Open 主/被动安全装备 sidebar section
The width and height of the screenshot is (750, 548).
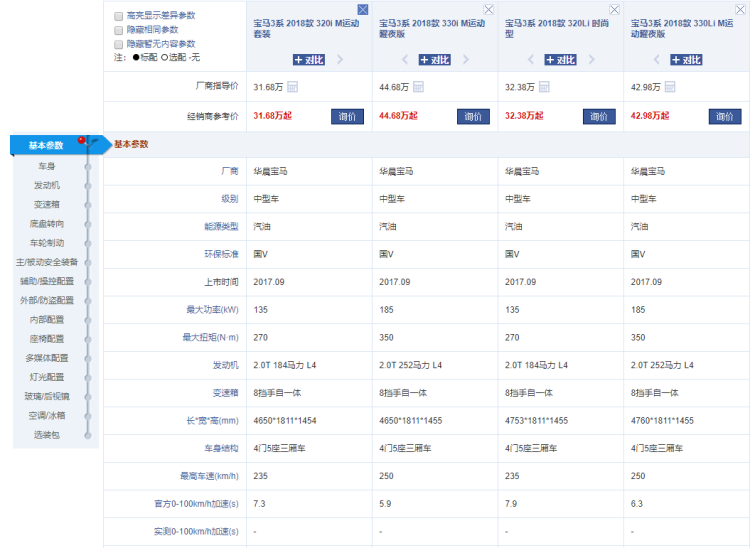tap(47, 262)
